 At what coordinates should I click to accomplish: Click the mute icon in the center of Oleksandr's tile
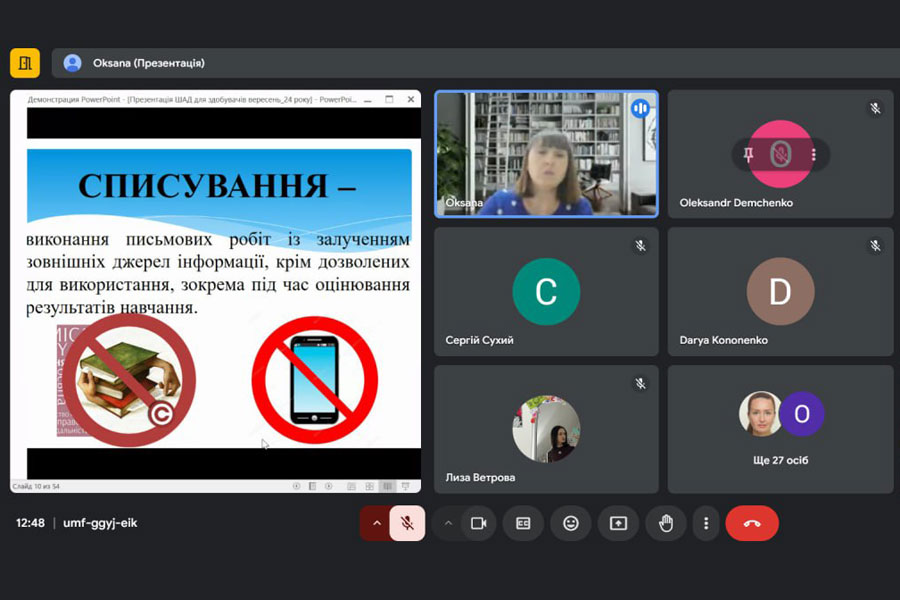780,155
